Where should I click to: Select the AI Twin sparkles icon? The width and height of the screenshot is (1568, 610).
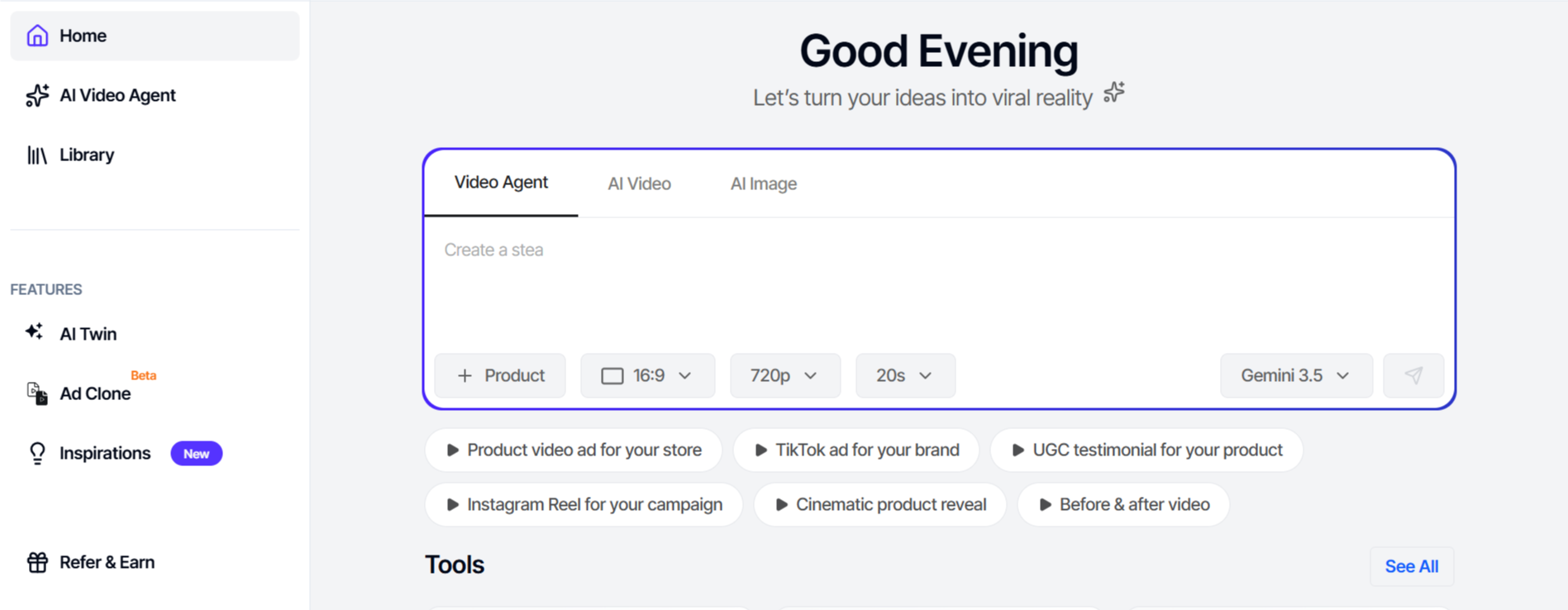pyautogui.click(x=34, y=332)
